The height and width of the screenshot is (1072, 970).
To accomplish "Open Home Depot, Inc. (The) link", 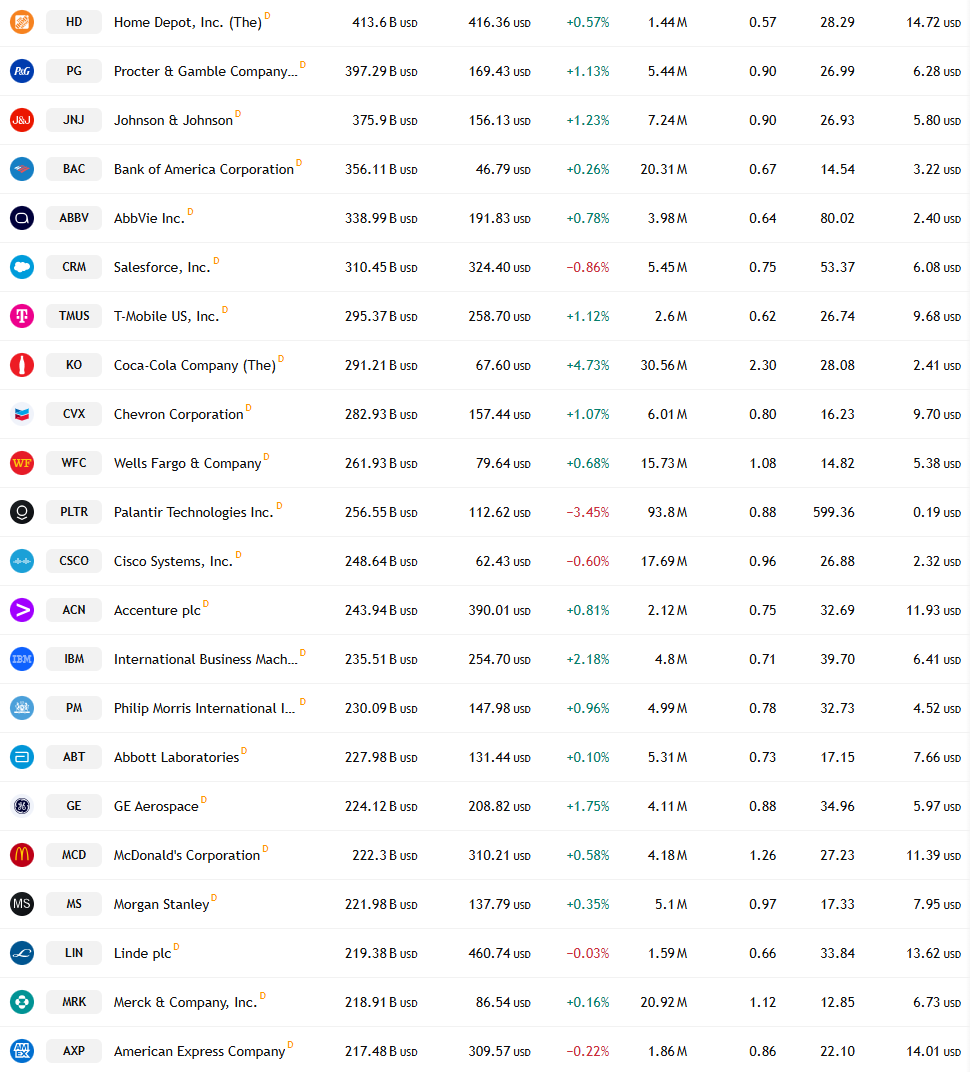I will (x=188, y=23).
